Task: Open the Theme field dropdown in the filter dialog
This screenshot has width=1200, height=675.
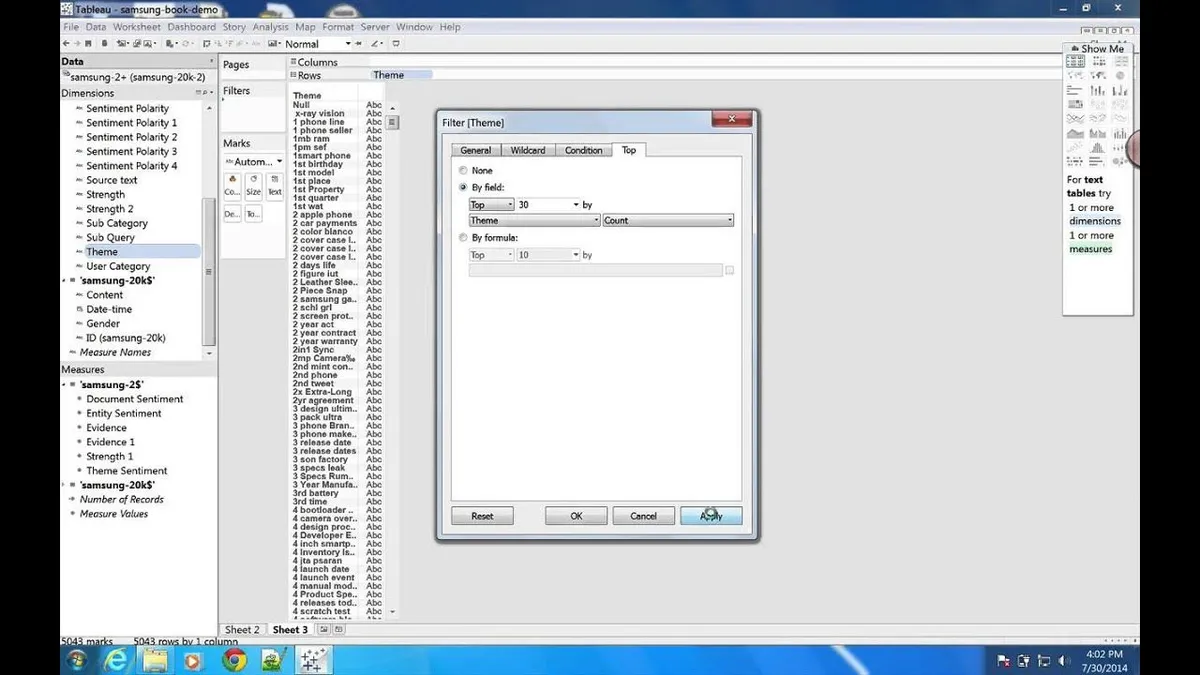Action: [534, 220]
